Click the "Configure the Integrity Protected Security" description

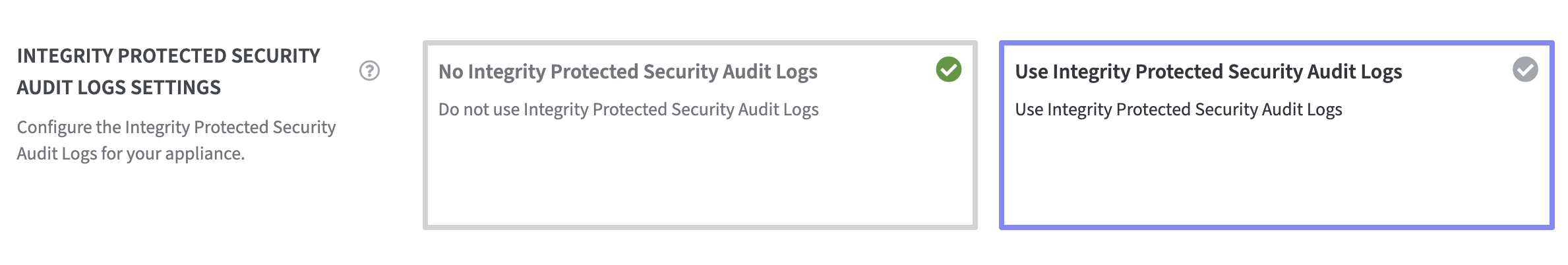pos(176,127)
